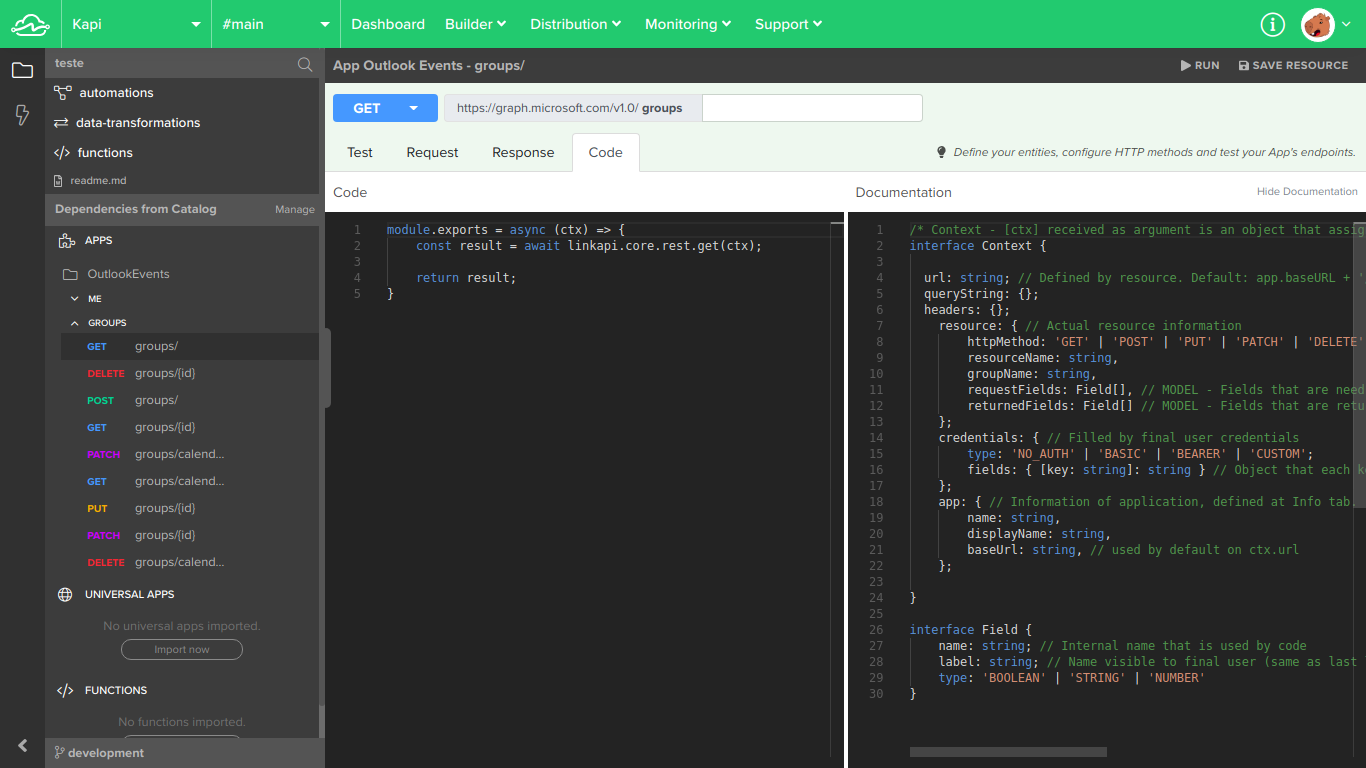
Task: Expand the ME tree section
Action: (75, 299)
